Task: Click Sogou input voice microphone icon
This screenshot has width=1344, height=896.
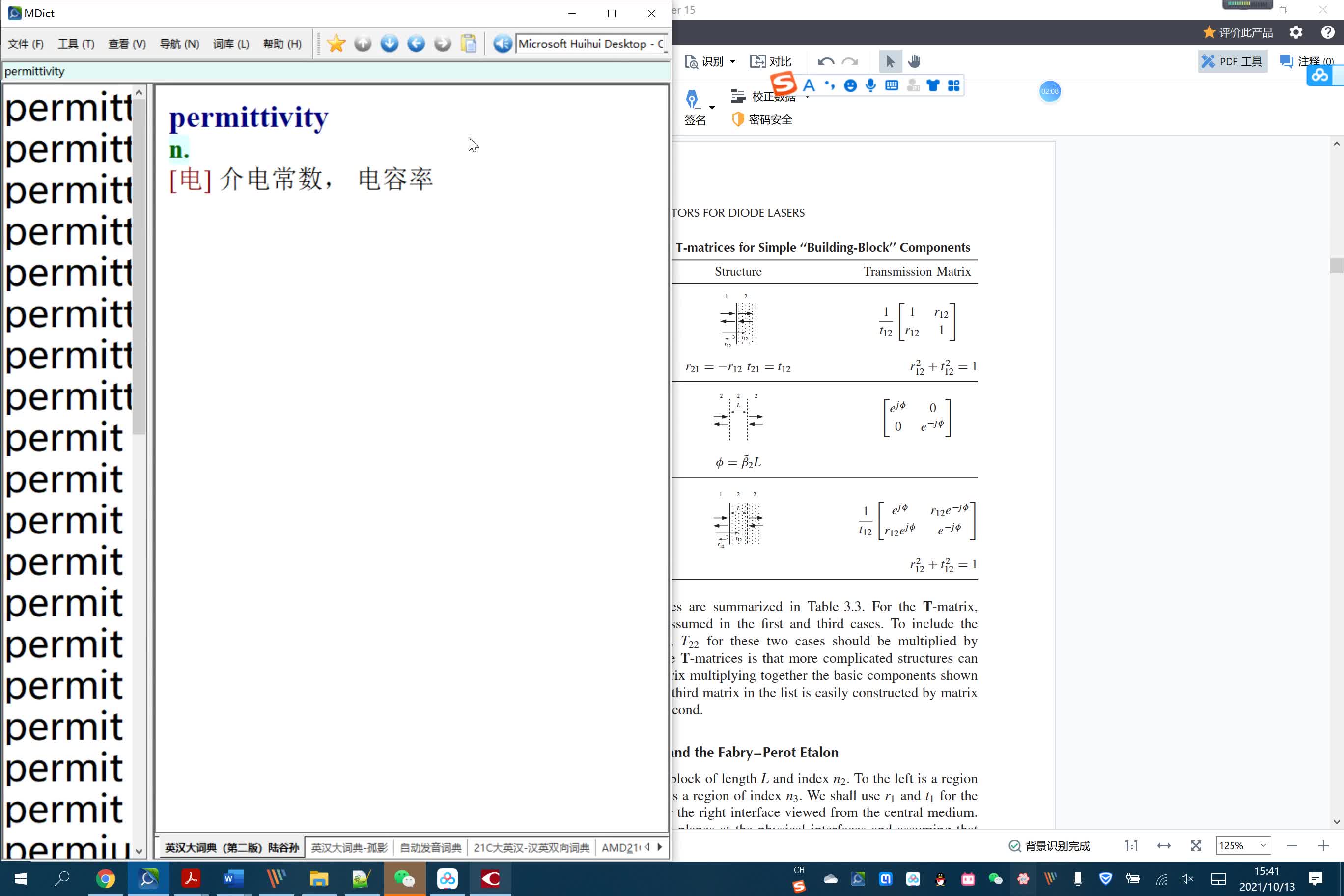Action: tap(870, 85)
